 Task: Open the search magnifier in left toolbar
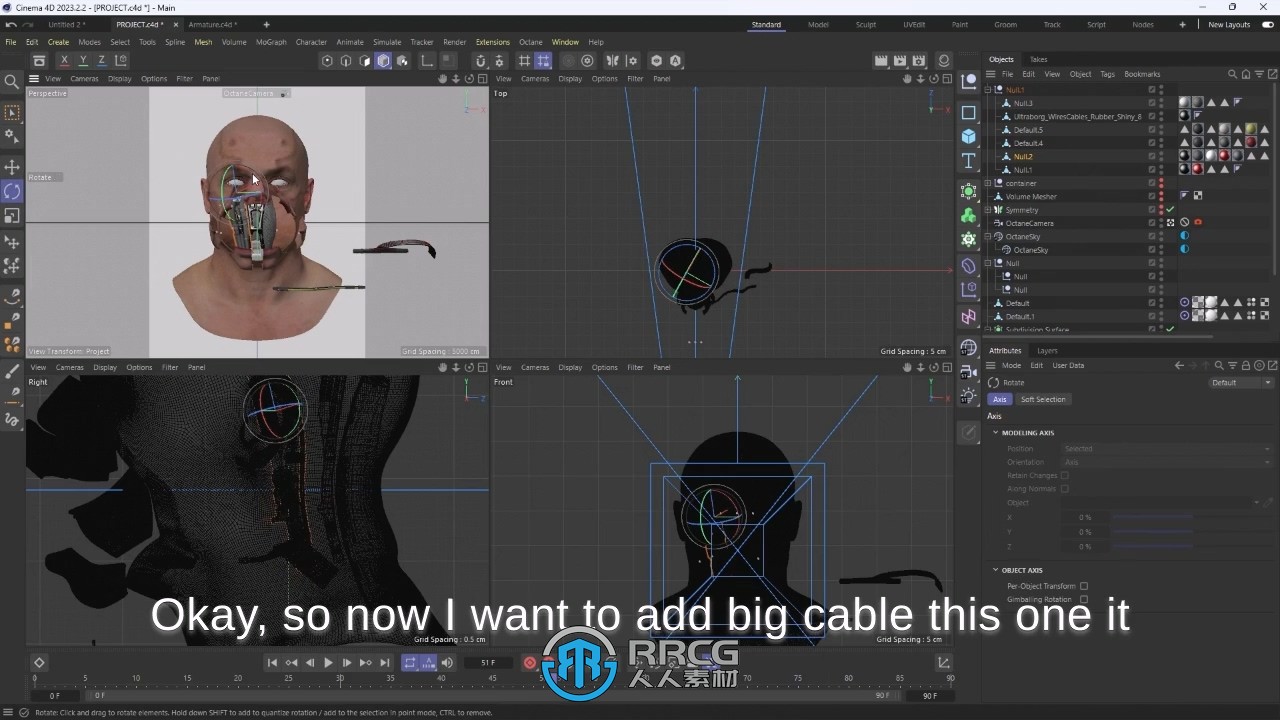pos(12,82)
